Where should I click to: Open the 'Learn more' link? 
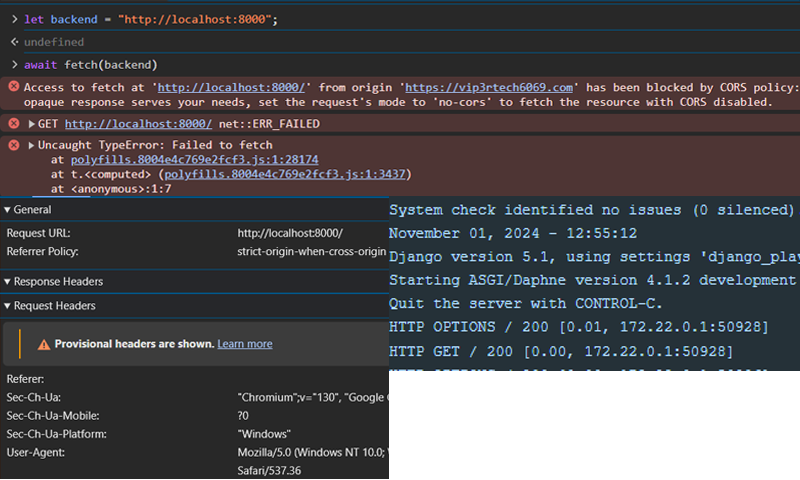click(245, 344)
